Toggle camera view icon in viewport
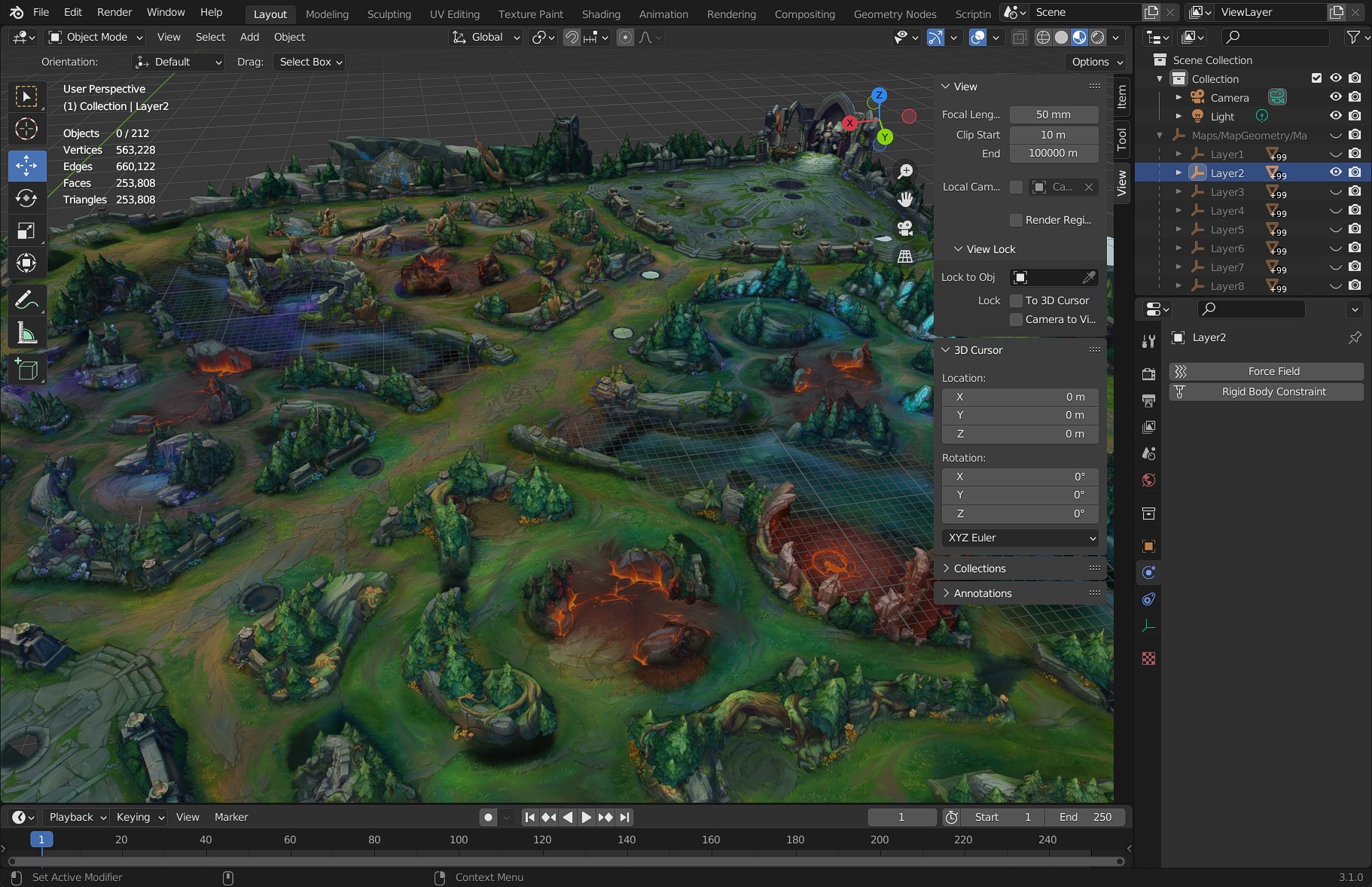Viewport: 1372px width, 887px height. click(x=905, y=228)
